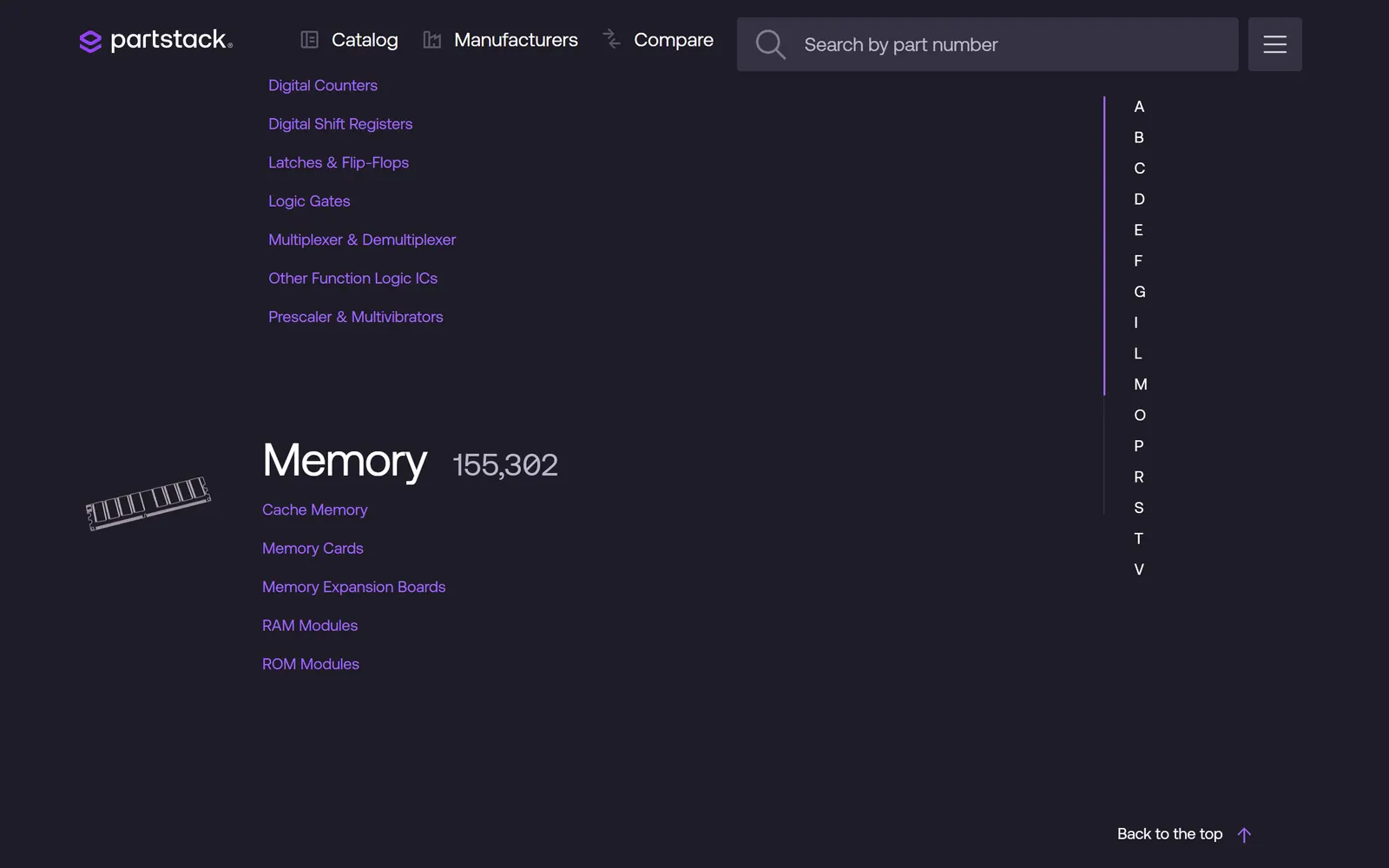This screenshot has height=868, width=1389.
Task: Open Other Function Logic ICs link
Action: coord(352,279)
